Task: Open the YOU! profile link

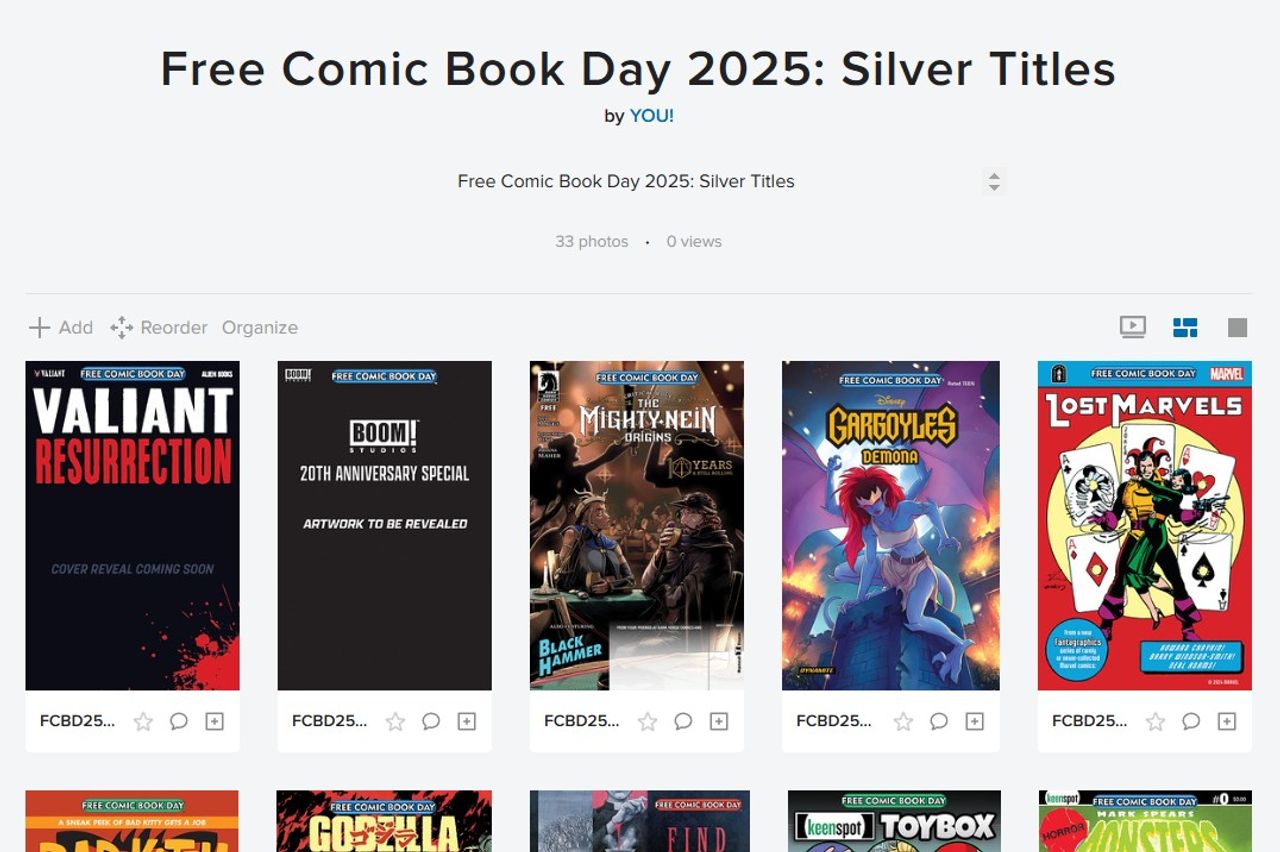Action: [x=652, y=116]
